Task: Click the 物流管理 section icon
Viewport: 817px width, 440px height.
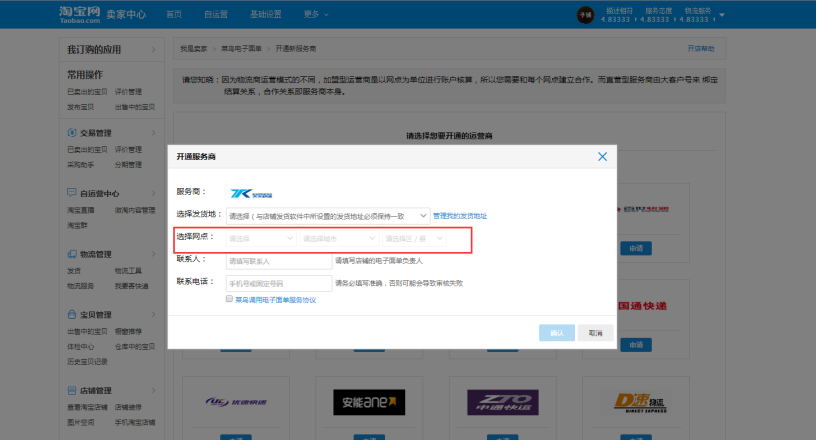Action: coord(71,254)
